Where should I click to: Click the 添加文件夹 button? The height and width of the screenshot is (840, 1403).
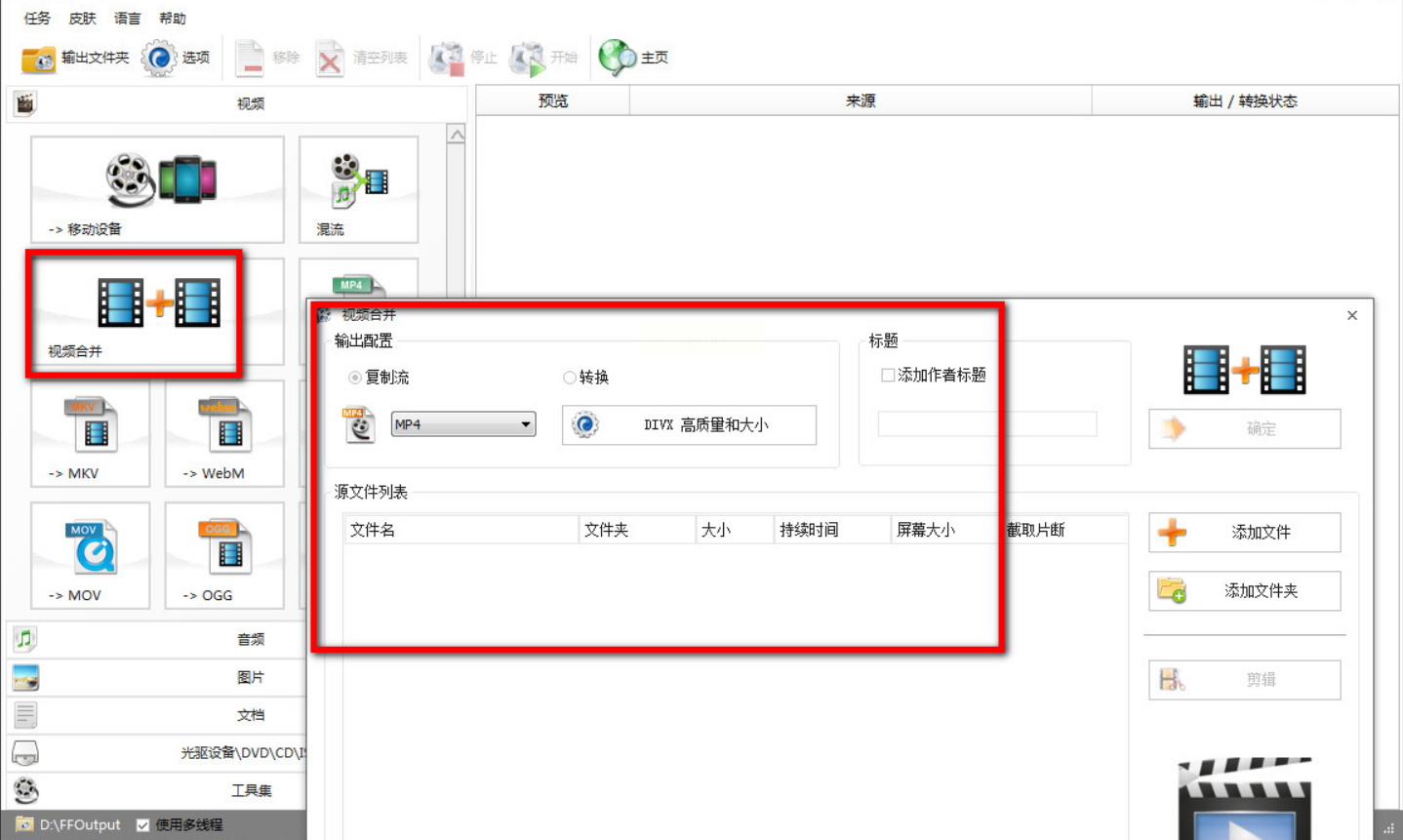pyautogui.click(x=1245, y=591)
